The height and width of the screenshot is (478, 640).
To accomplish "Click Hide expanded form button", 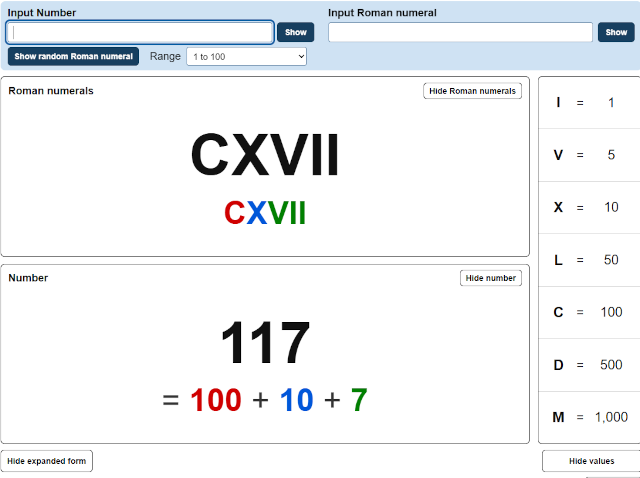I will click(x=47, y=461).
